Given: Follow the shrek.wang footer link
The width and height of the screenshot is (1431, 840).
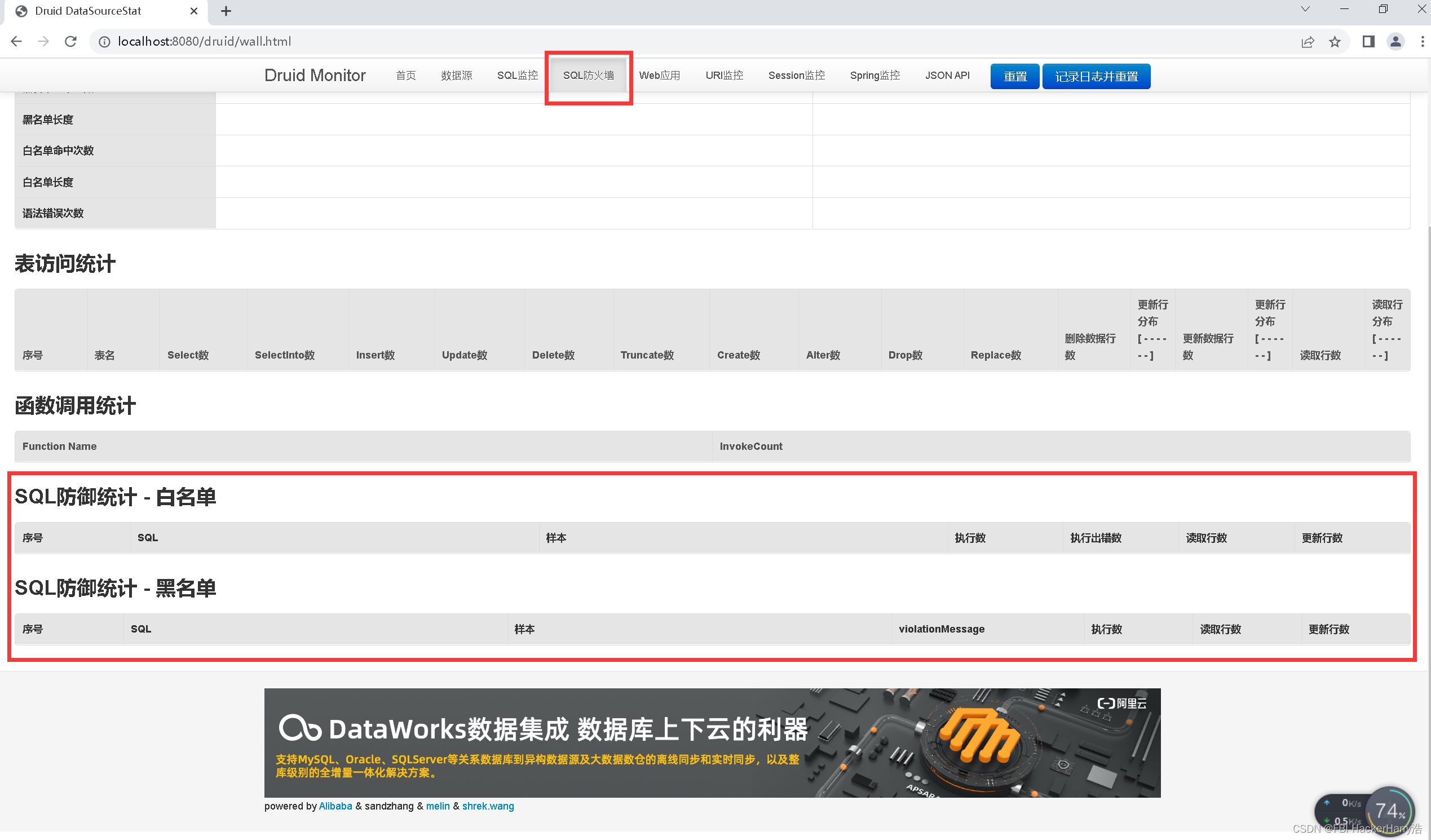Looking at the screenshot, I should click(488, 807).
